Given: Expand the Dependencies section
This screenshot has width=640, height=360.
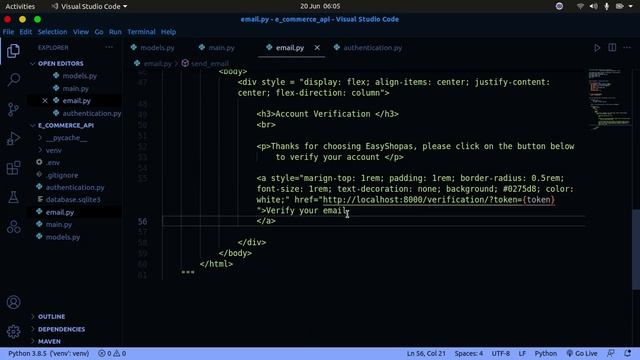Looking at the screenshot, I should pyautogui.click(x=61, y=329).
